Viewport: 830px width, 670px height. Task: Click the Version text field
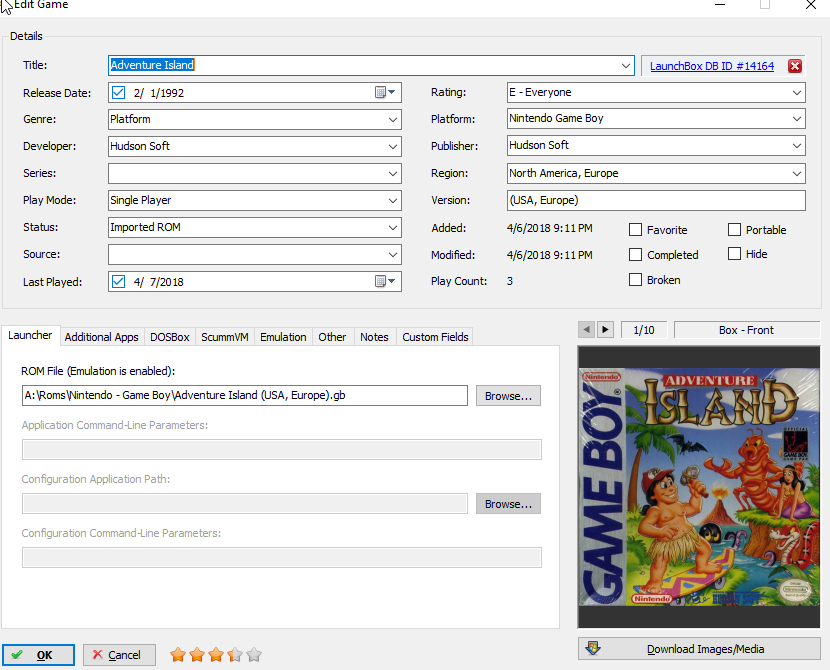[x=656, y=201]
